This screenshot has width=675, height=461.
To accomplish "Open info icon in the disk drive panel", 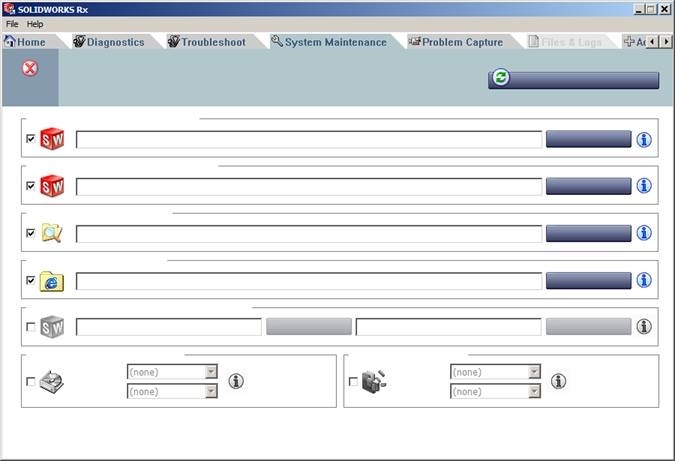I will pyautogui.click(x=236, y=381).
